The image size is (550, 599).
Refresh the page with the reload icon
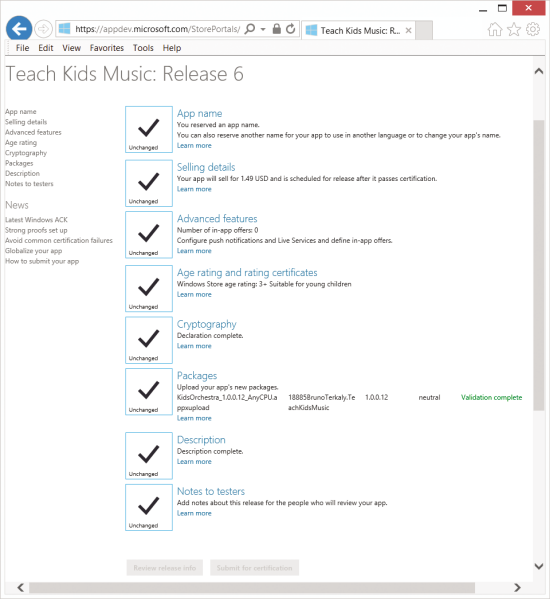(x=291, y=29)
